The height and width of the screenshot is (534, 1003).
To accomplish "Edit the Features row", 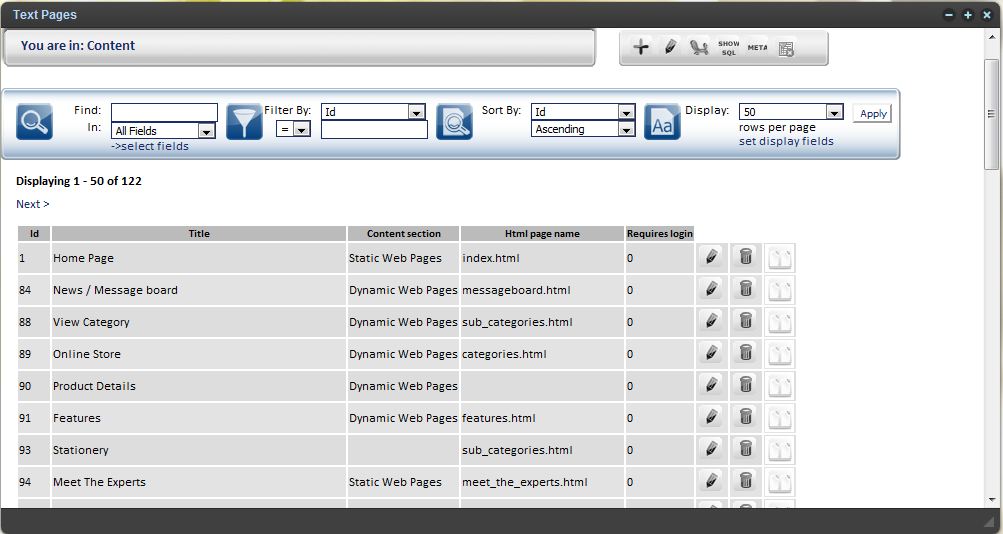I will 711,418.
